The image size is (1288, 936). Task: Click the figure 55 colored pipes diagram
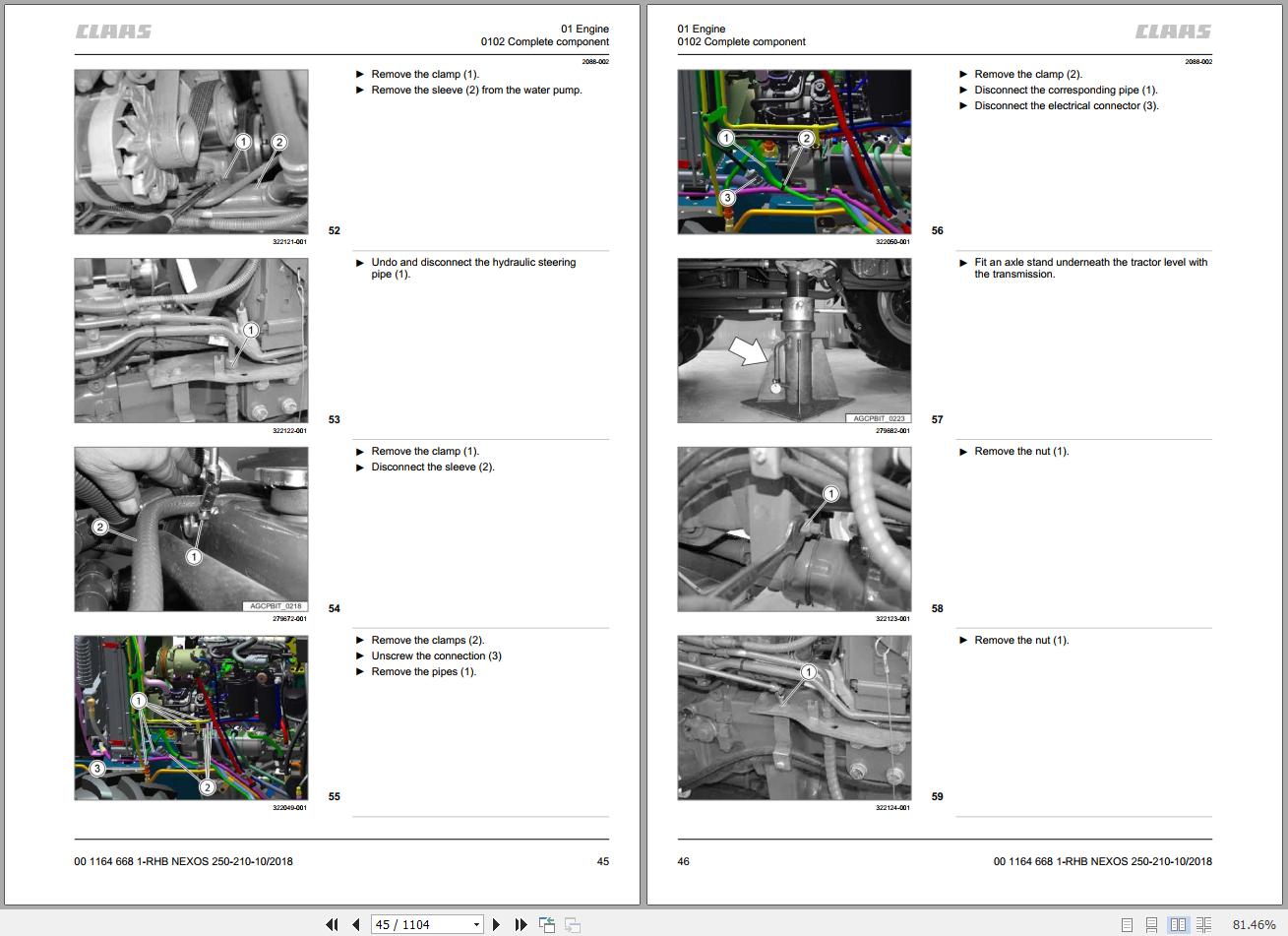191,718
